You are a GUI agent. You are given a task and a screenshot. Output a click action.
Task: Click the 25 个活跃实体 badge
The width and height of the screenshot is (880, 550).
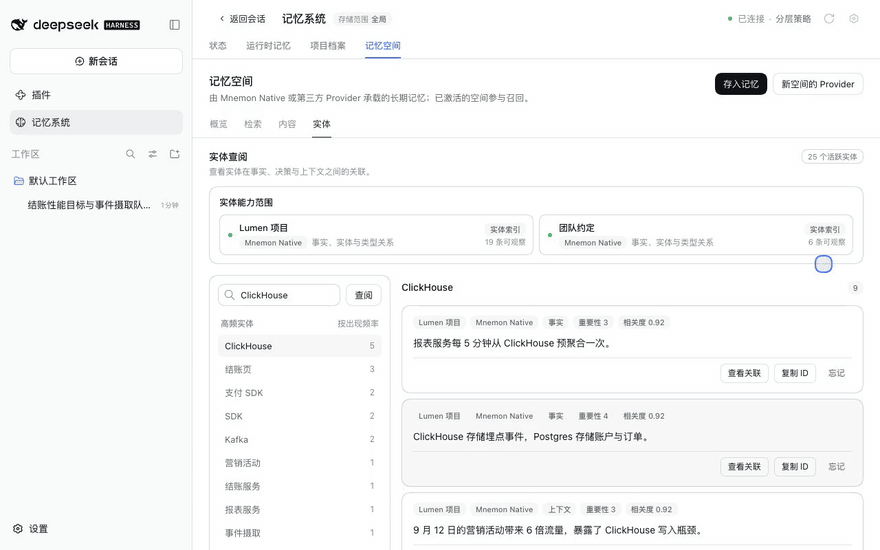[x=832, y=157]
